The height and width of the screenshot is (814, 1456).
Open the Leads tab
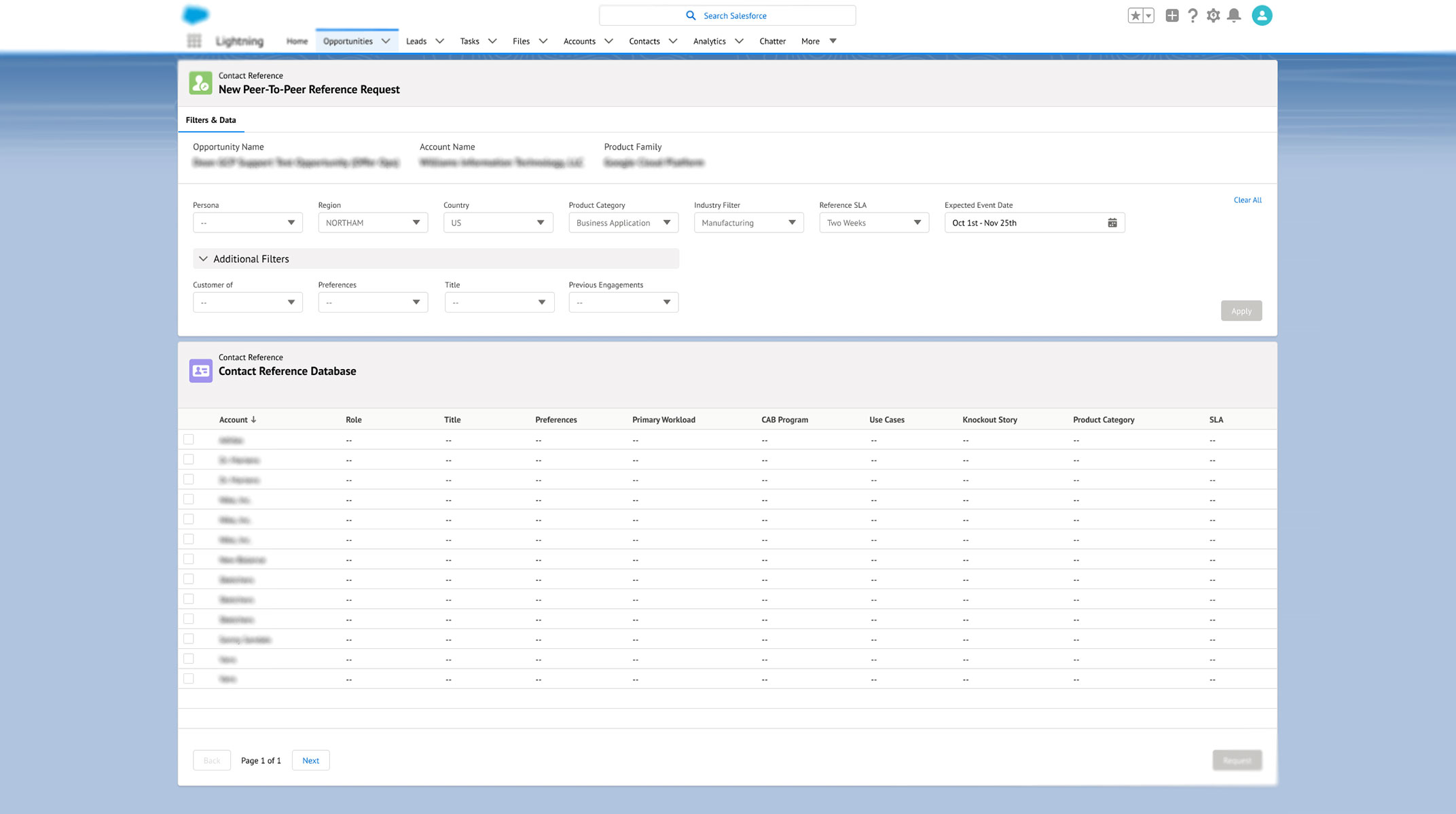pos(416,41)
